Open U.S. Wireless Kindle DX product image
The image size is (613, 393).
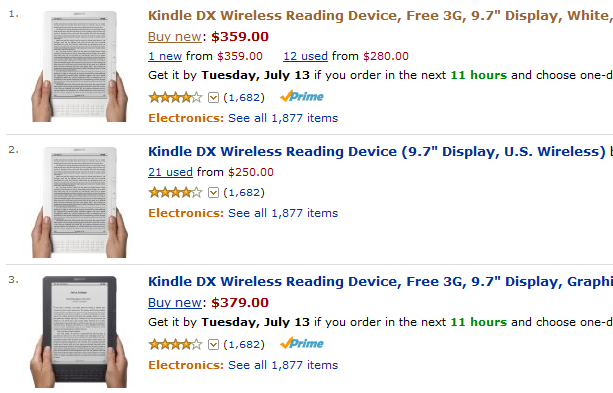point(79,202)
